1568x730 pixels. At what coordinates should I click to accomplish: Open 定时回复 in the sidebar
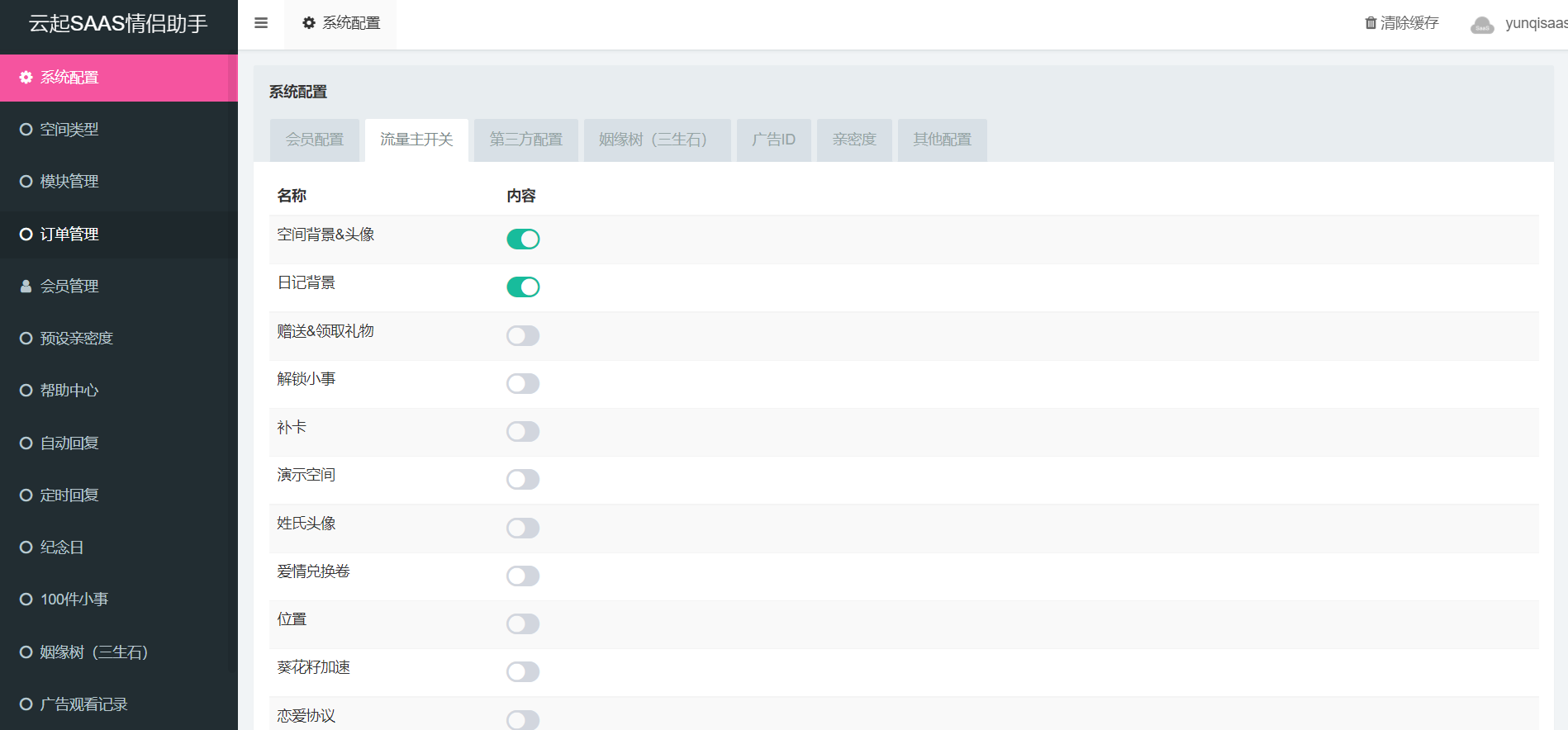click(119, 495)
